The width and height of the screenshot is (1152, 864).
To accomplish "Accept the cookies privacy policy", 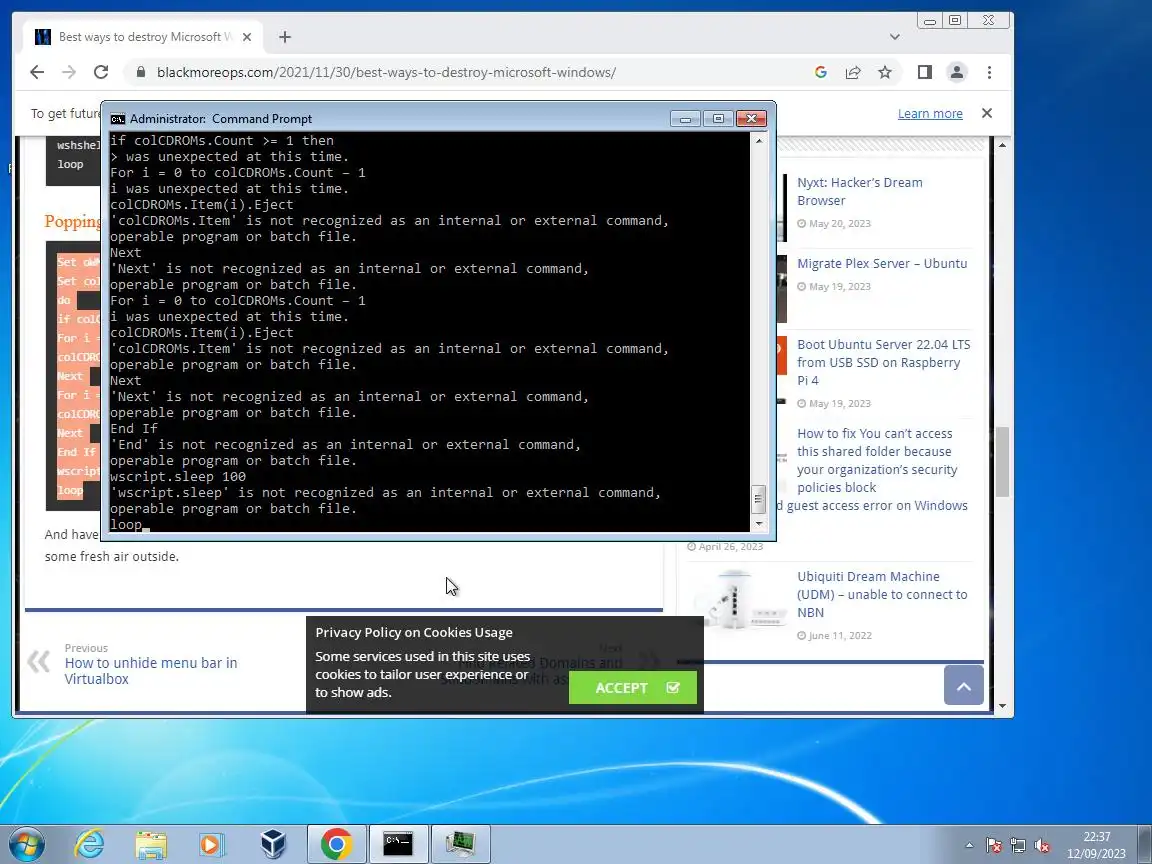I will tap(633, 688).
